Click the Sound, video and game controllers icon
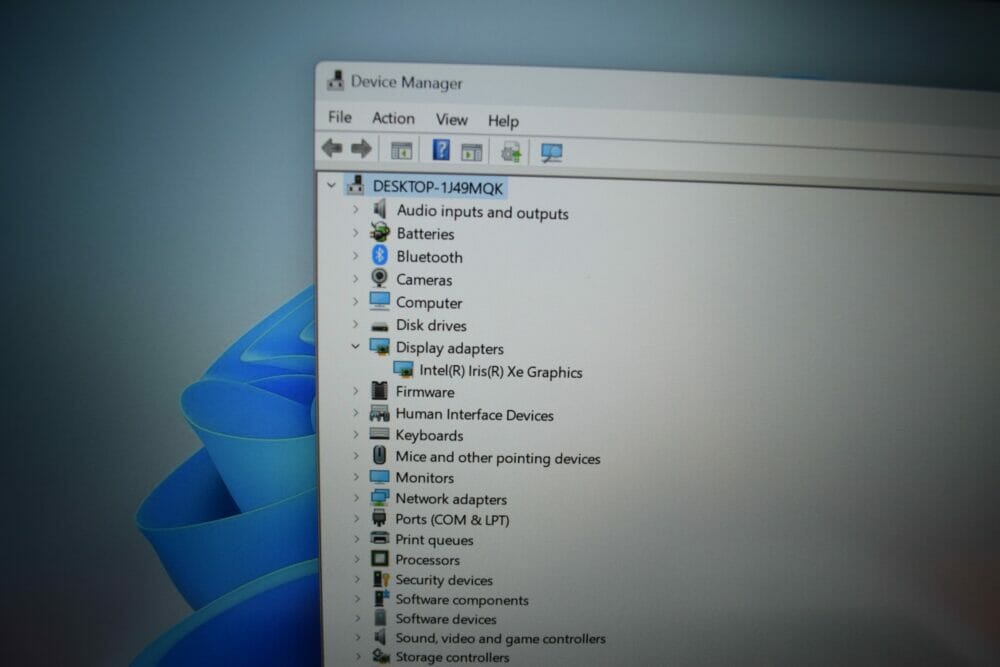 click(381, 636)
